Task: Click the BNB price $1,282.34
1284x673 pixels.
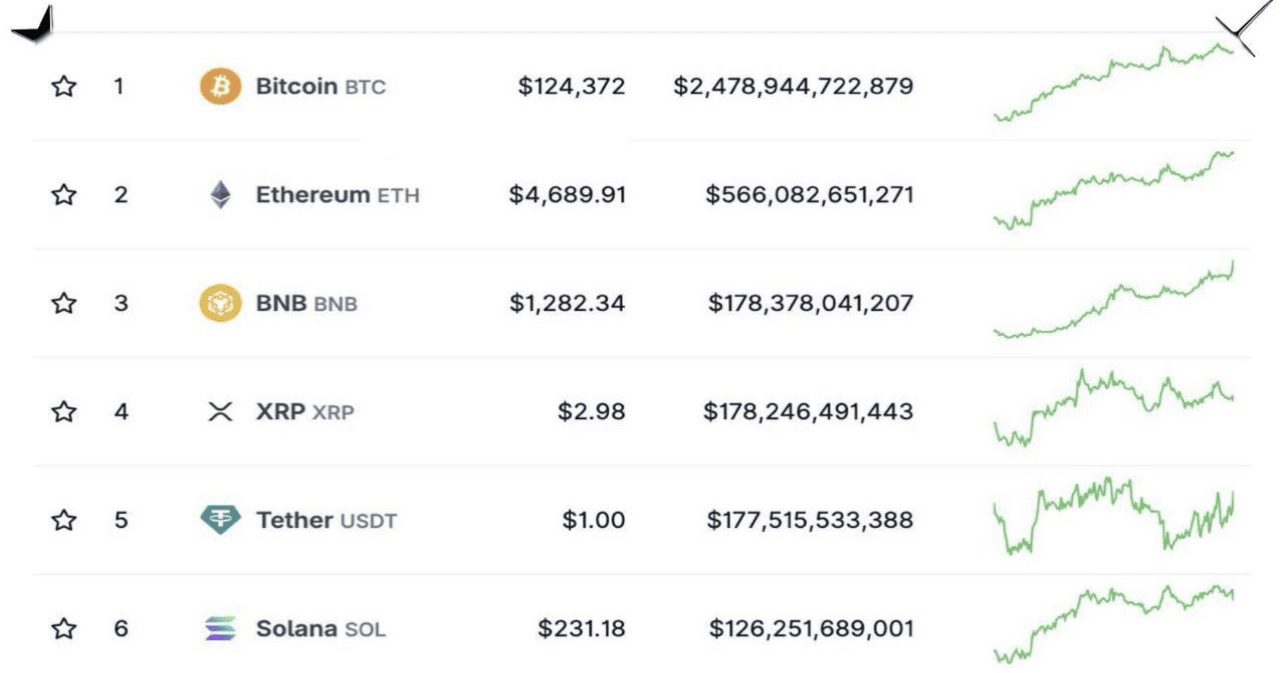Action: 567,303
